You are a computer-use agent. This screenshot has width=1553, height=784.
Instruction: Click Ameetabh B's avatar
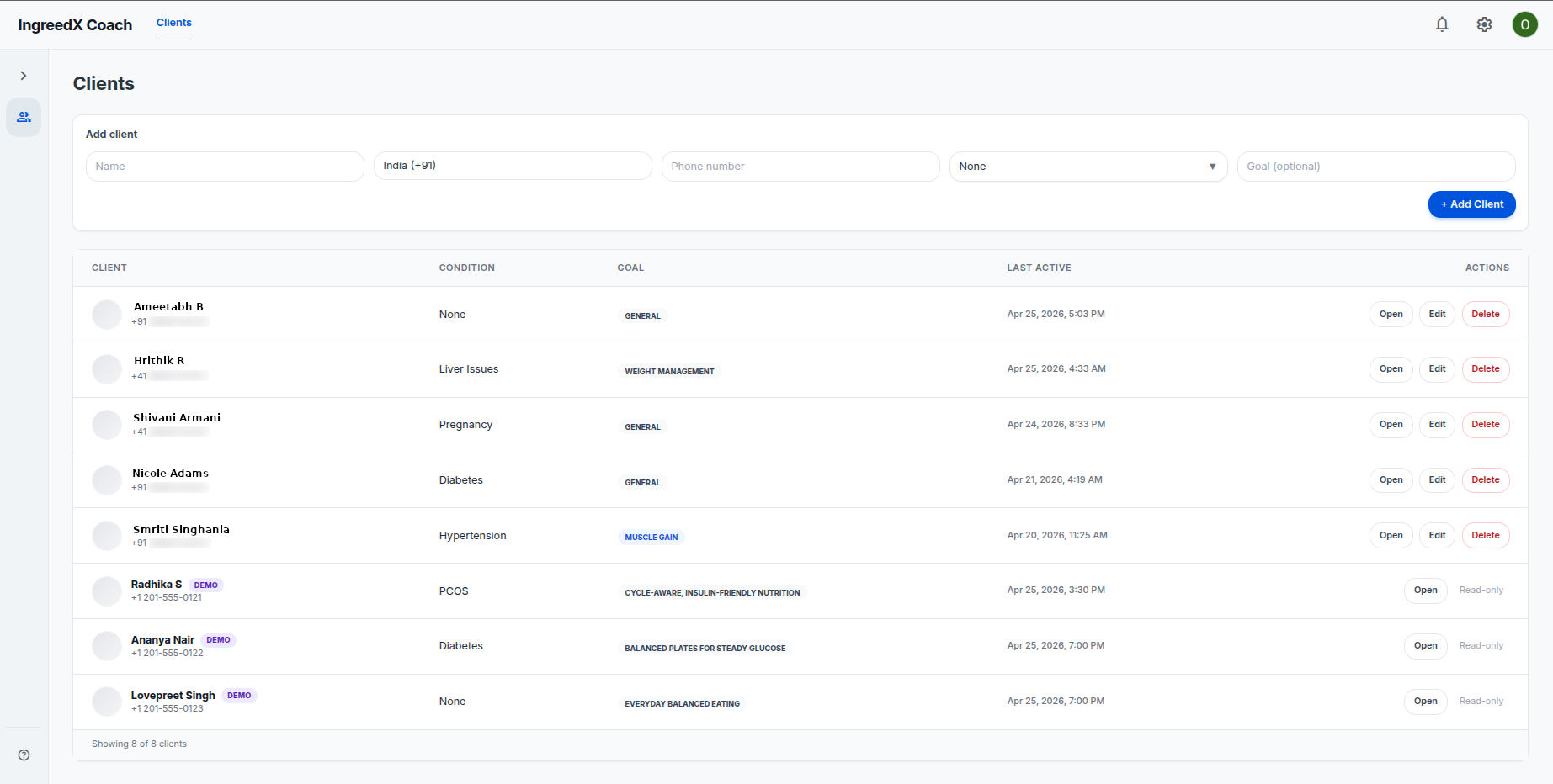(107, 315)
